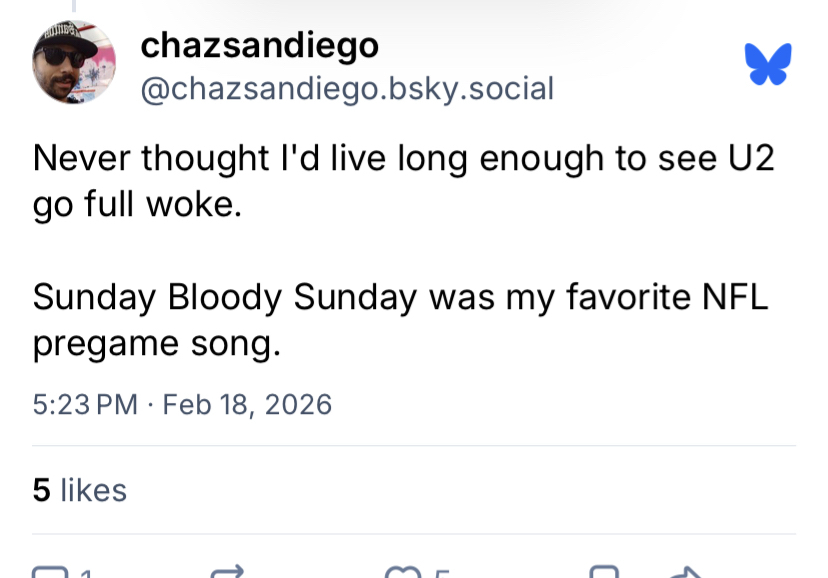Screen dimensions: 828x578
Task: Click the "pregame song." text line
Action: [x=157, y=343]
